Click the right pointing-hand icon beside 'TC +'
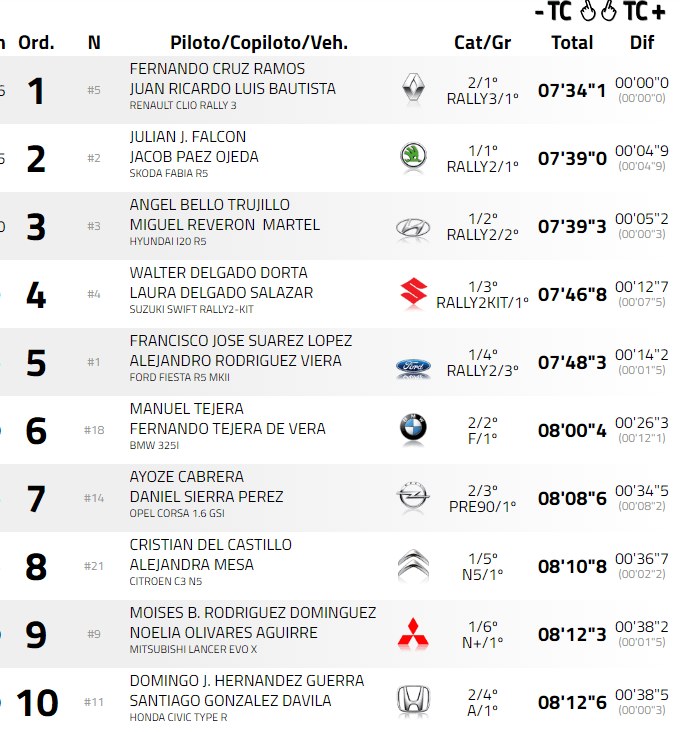 pos(608,12)
